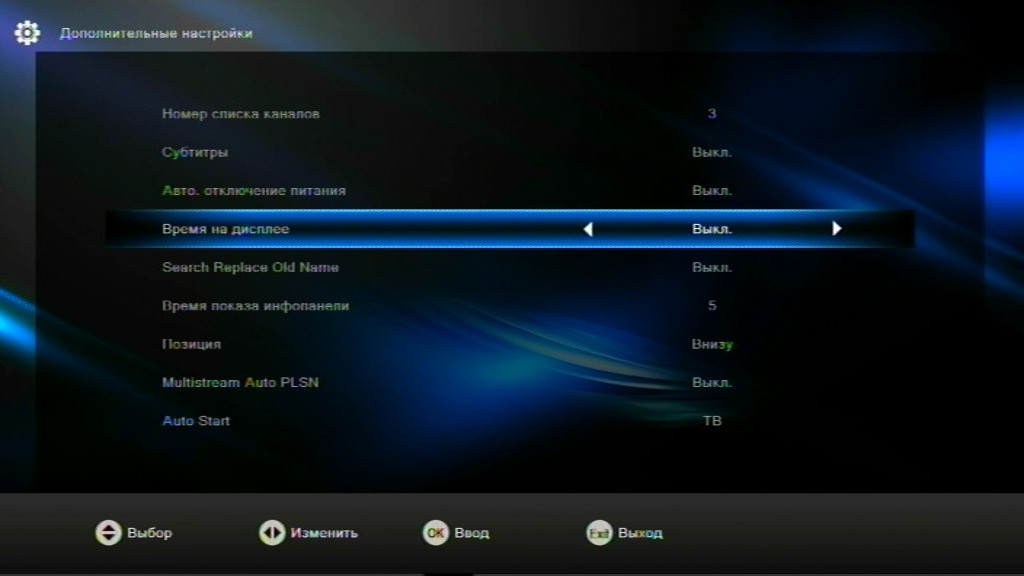The width and height of the screenshot is (1024, 576).
Task: Toggle Search Replace Old Name Выкл. value
Action: tap(712, 267)
